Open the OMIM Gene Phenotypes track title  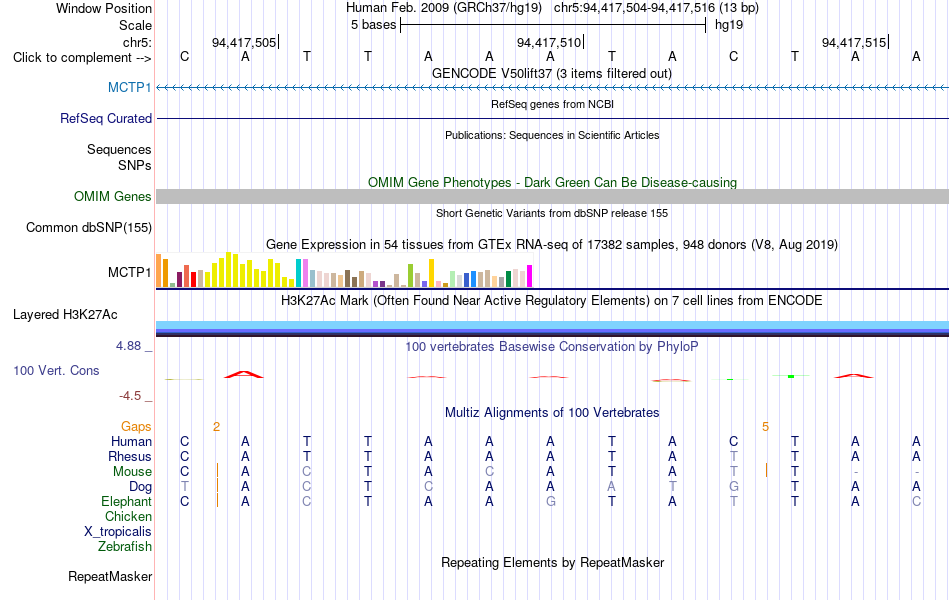point(552,182)
